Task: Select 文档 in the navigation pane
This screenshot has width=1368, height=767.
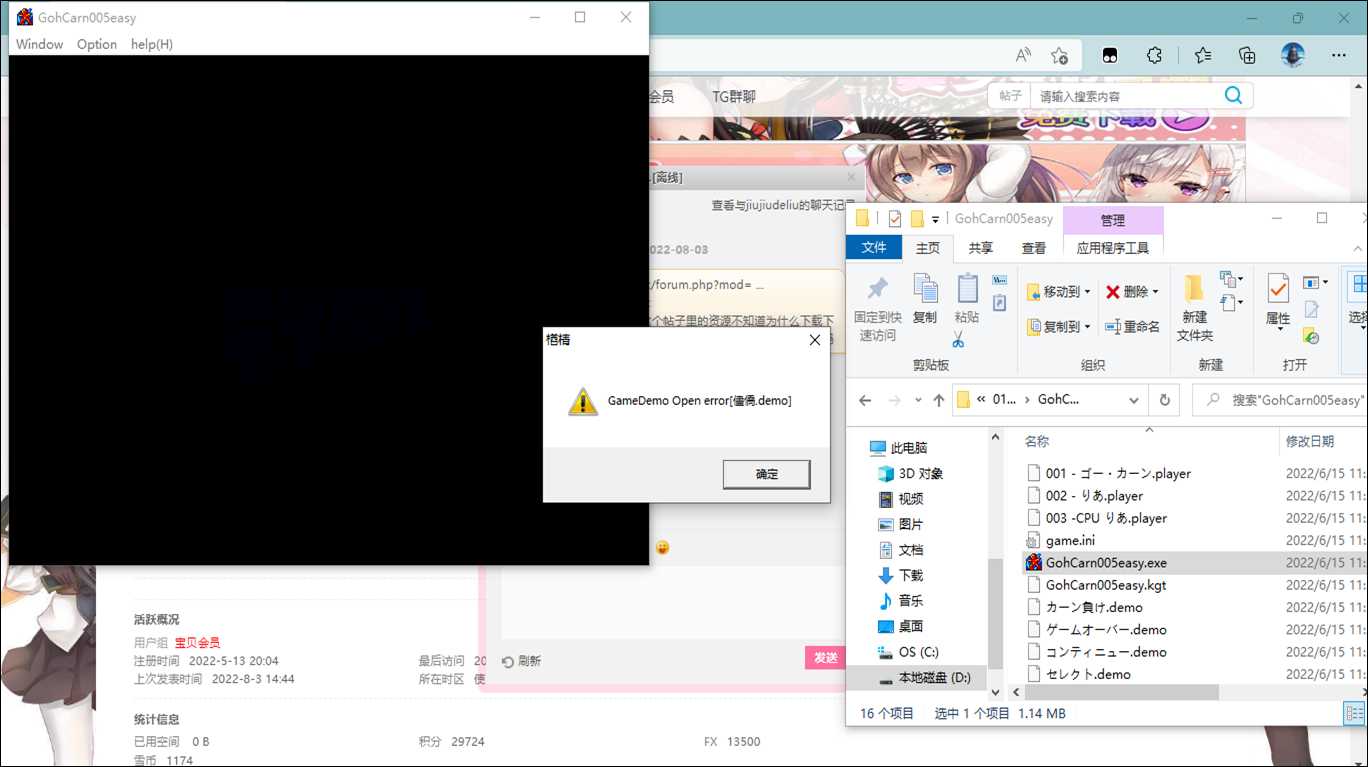Action: coord(900,550)
